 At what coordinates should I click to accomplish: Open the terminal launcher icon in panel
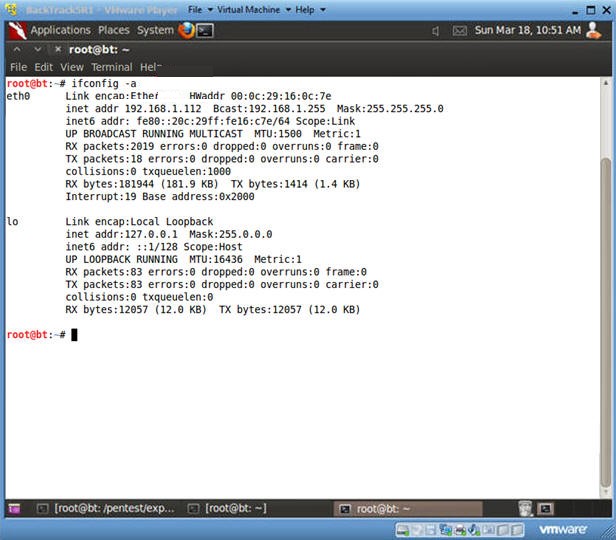(204, 30)
